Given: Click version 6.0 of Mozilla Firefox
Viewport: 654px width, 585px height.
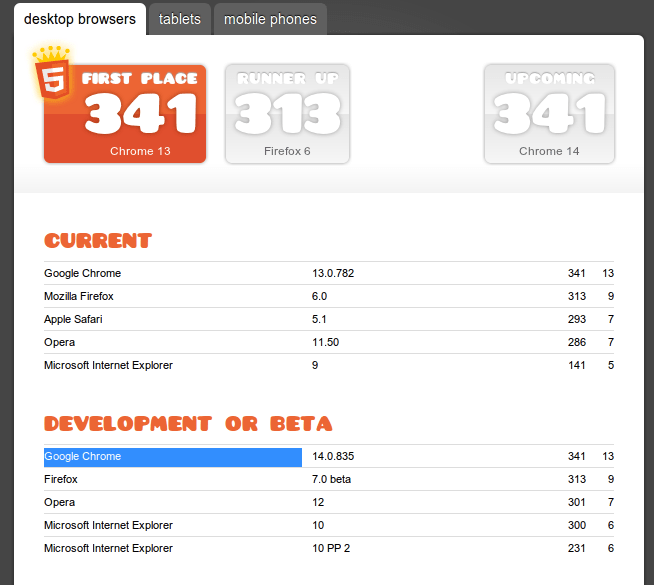Looking at the screenshot, I should tap(319, 296).
